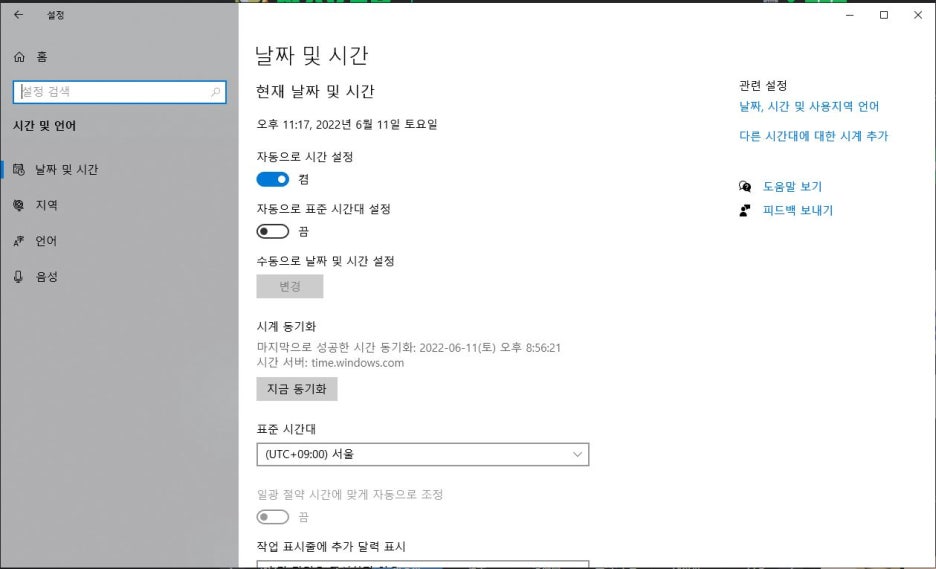The height and width of the screenshot is (569, 936).
Task: Maximize the 설정 window
Action: tap(884, 15)
